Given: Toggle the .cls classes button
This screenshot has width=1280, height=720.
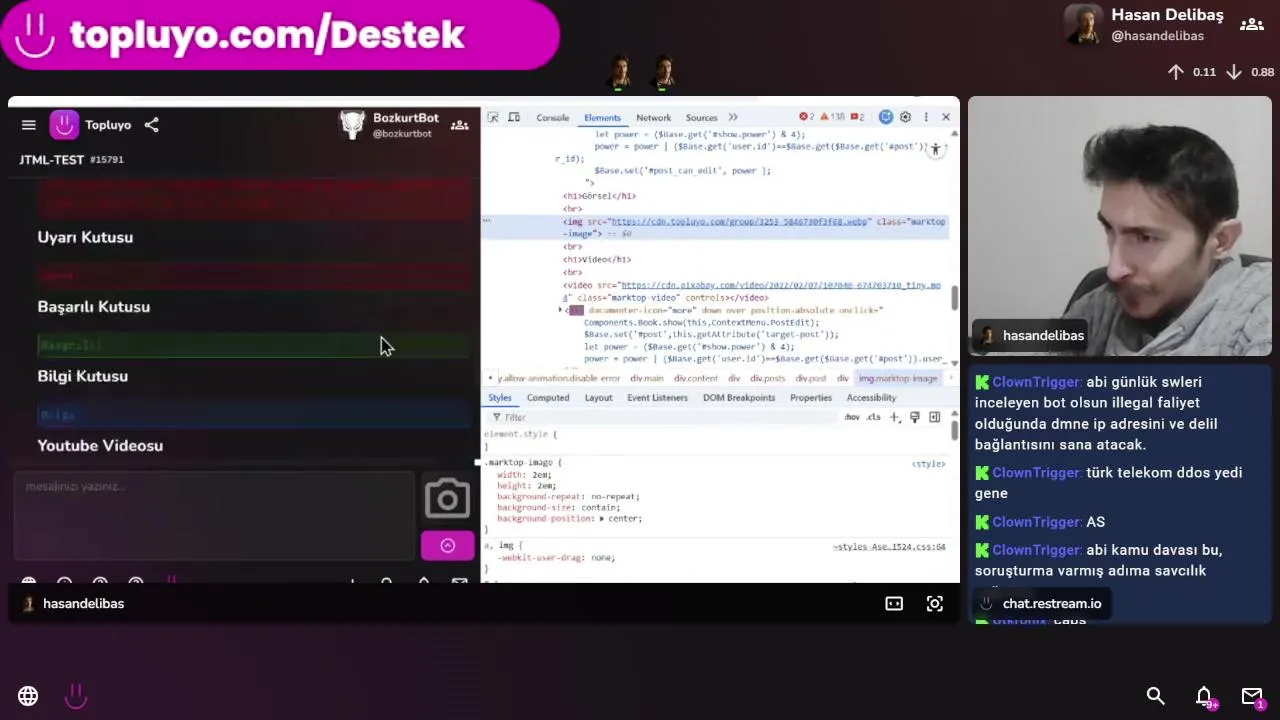Looking at the screenshot, I should click(874, 417).
